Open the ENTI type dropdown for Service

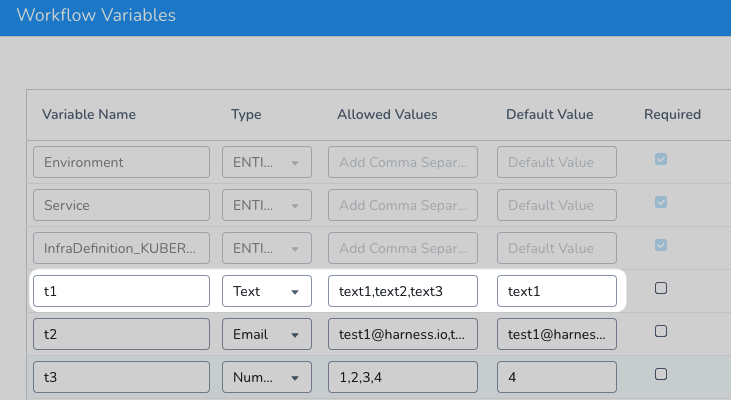point(267,205)
